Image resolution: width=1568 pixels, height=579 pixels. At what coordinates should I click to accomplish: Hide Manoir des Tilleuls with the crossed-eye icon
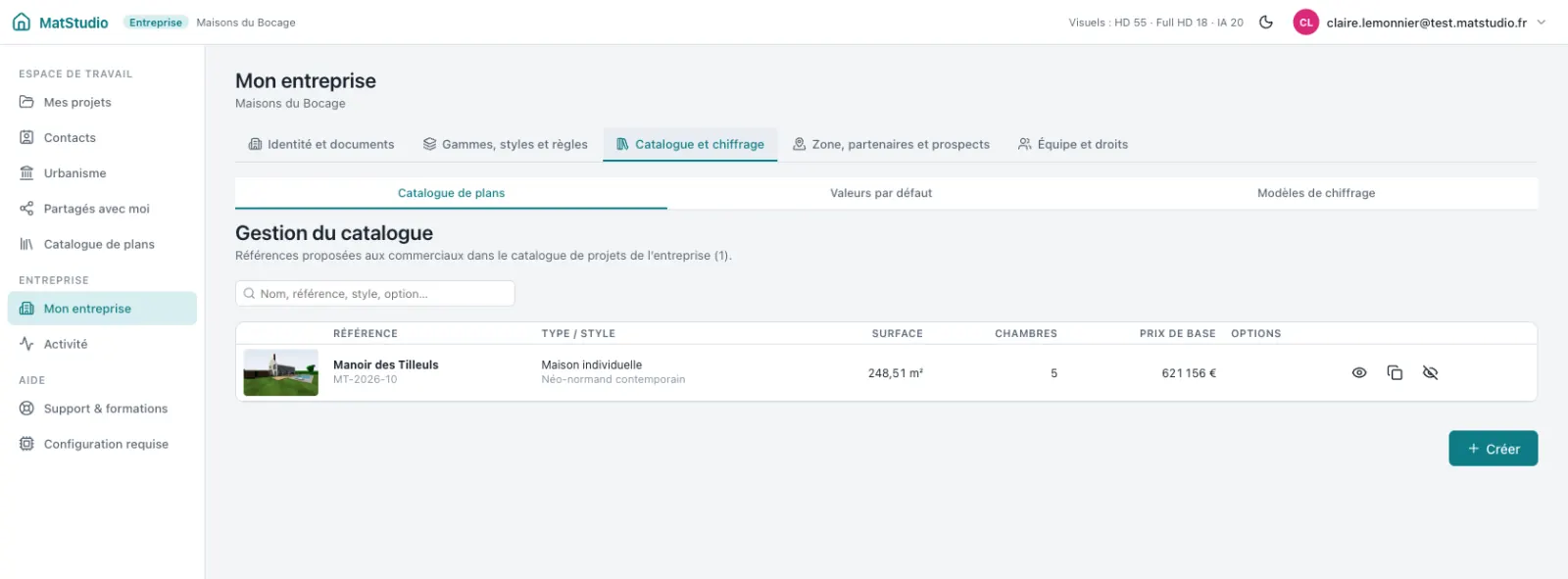(x=1430, y=372)
